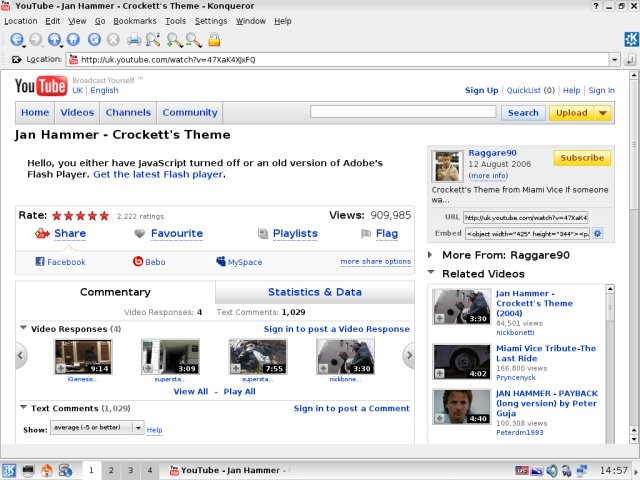Click the Get the latest Flash player link
This screenshot has height=480, width=640.
click(158, 174)
